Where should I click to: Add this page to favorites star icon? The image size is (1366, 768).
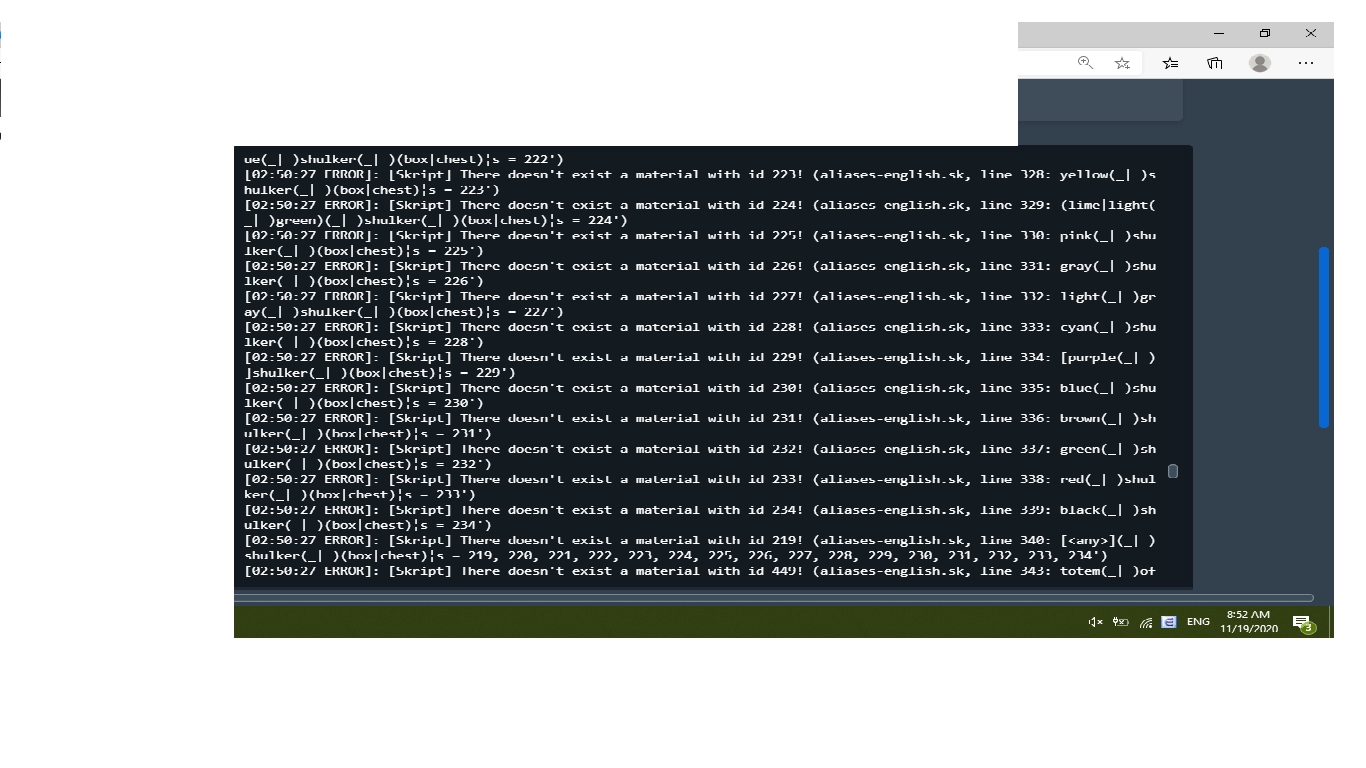pos(1122,63)
